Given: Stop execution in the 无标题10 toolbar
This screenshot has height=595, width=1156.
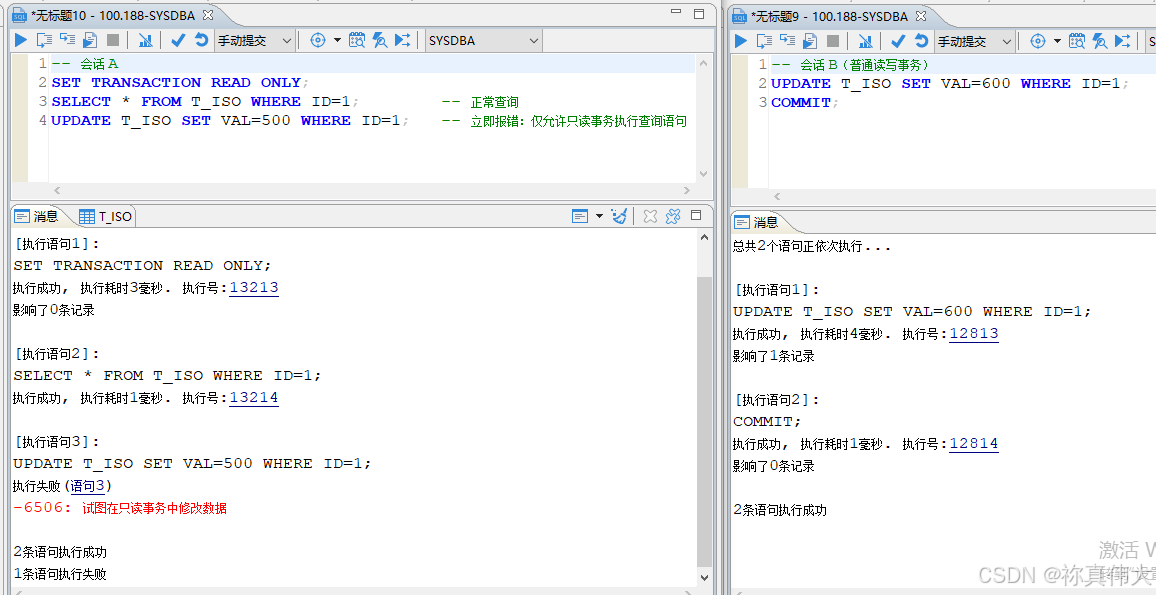Looking at the screenshot, I should point(113,41).
